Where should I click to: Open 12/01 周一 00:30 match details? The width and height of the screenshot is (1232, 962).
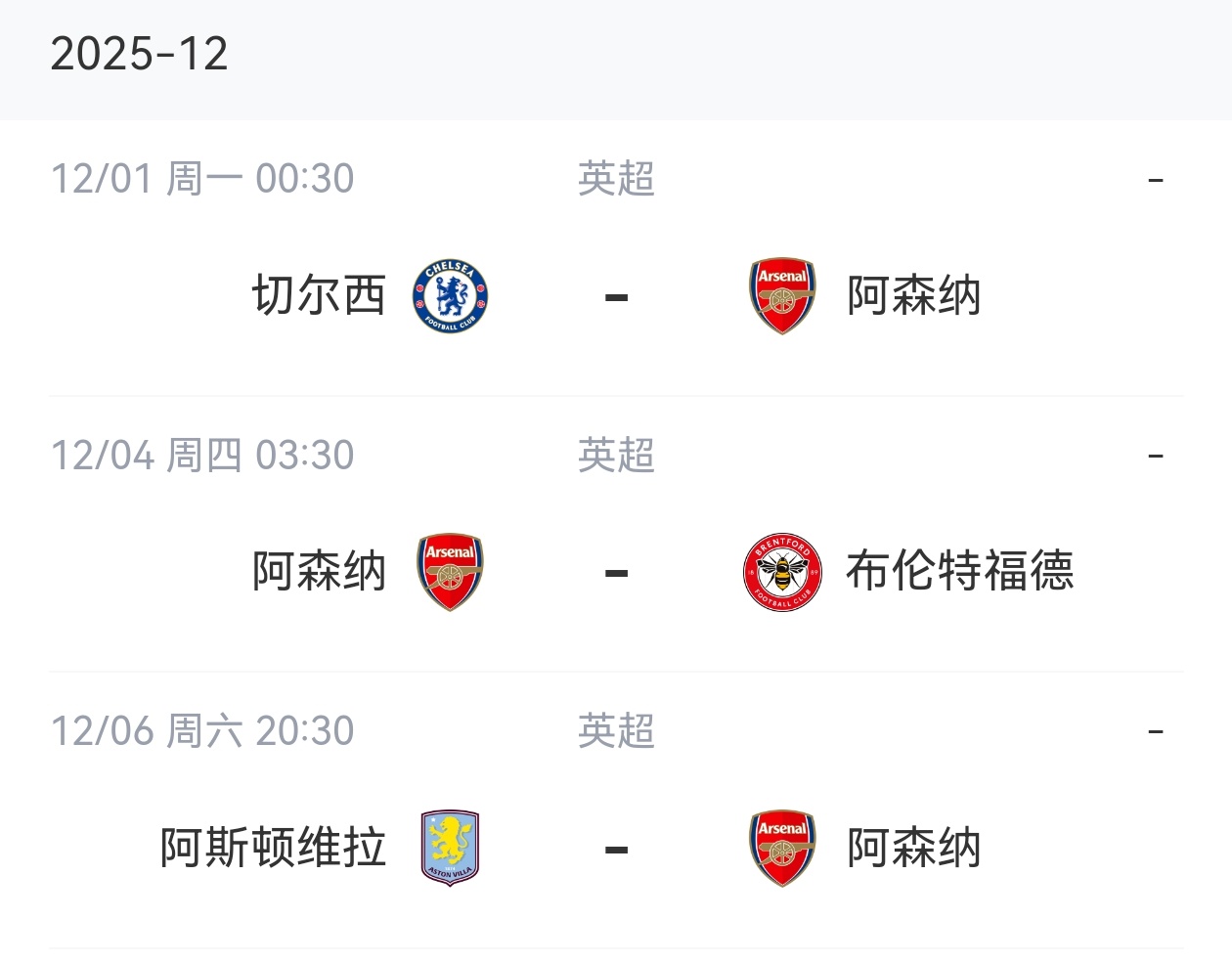tap(202, 179)
